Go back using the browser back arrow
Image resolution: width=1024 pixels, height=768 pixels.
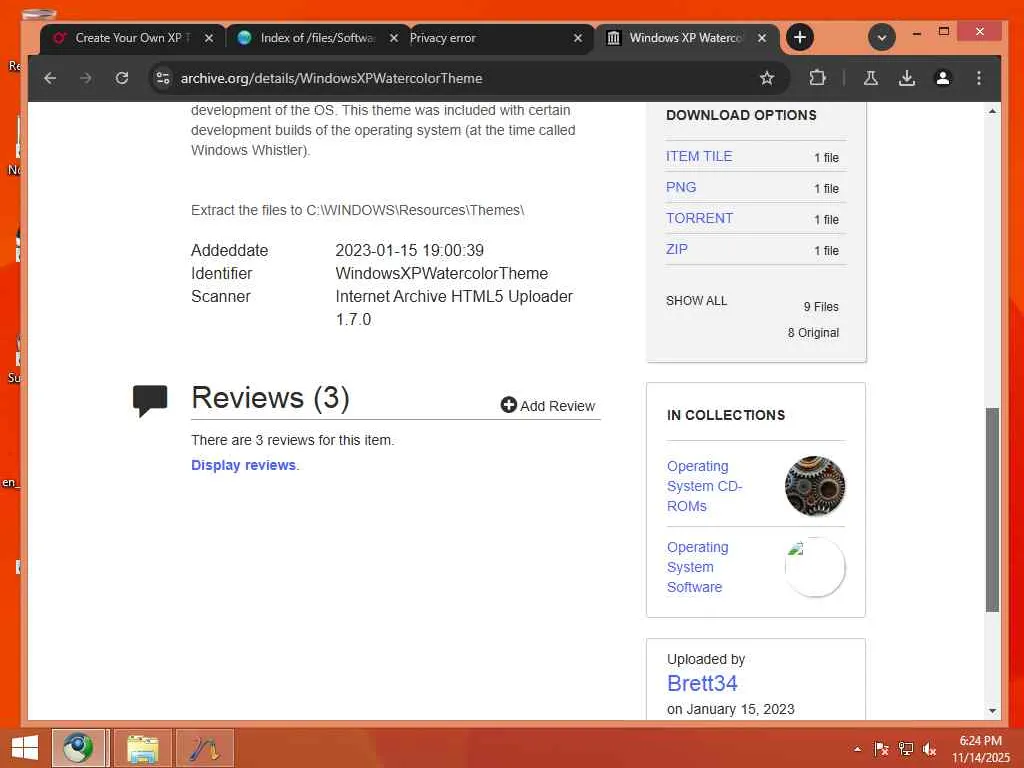[50, 78]
